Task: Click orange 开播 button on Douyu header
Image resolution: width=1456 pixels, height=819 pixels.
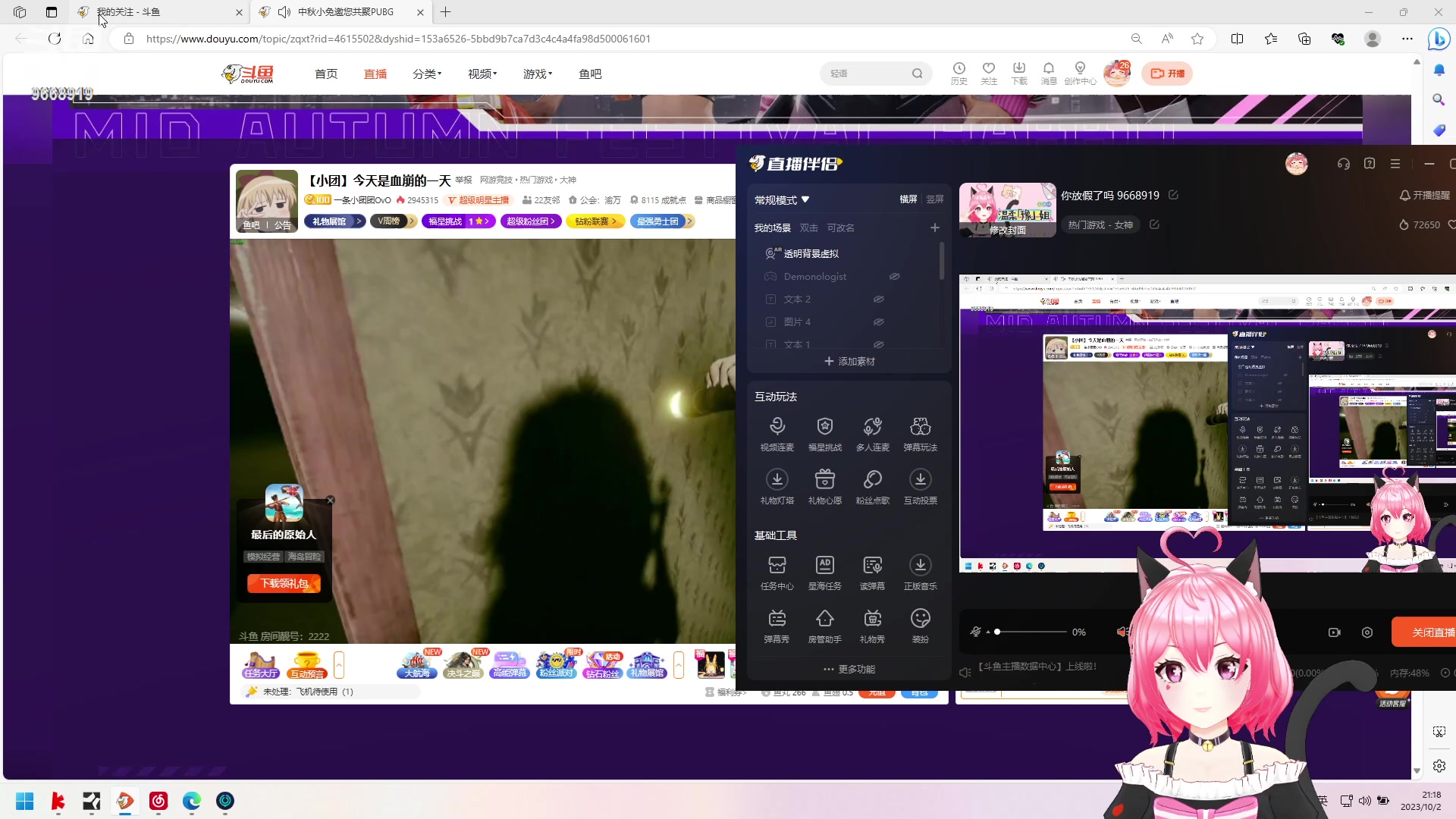Action: (x=1167, y=74)
